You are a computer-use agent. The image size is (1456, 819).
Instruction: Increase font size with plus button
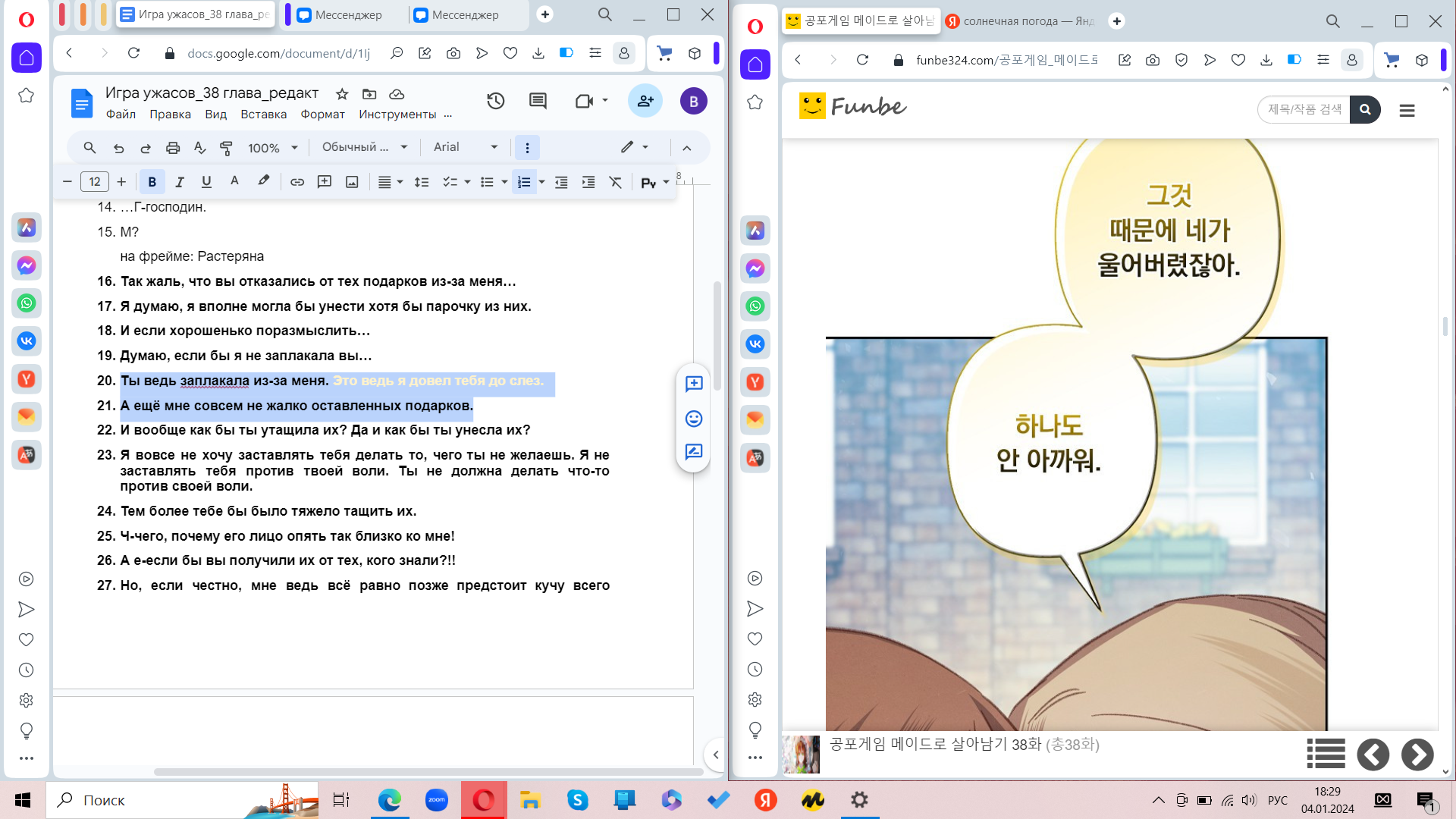click(121, 182)
